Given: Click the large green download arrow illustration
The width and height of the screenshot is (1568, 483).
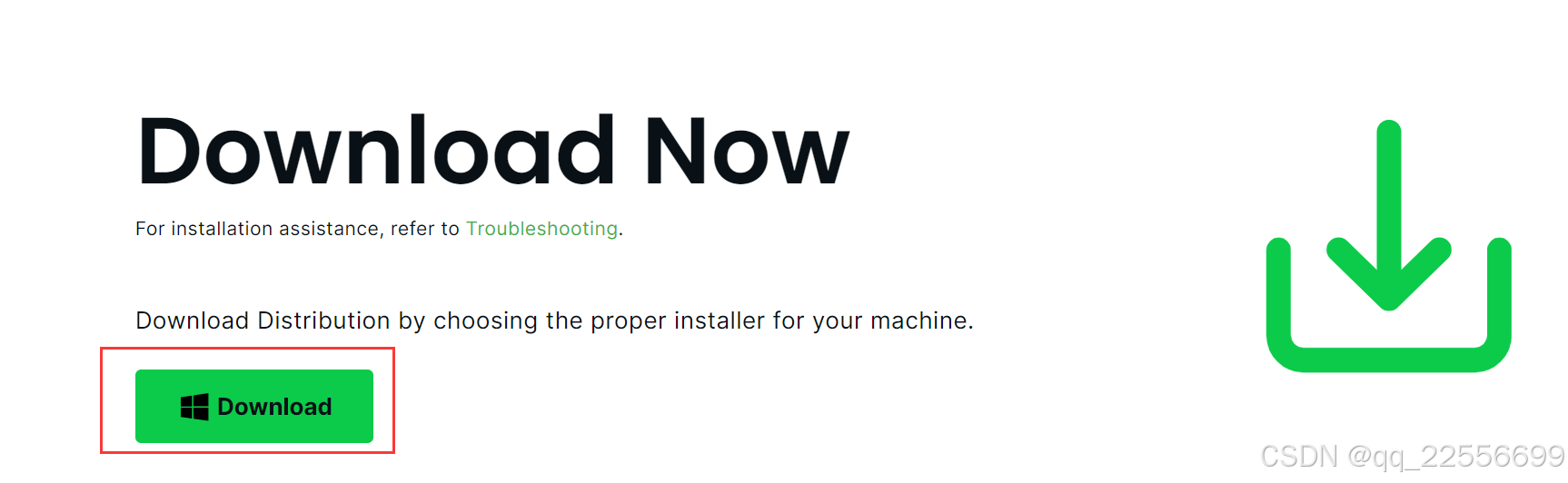Looking at the screenshot, I should coord(1388,246).
